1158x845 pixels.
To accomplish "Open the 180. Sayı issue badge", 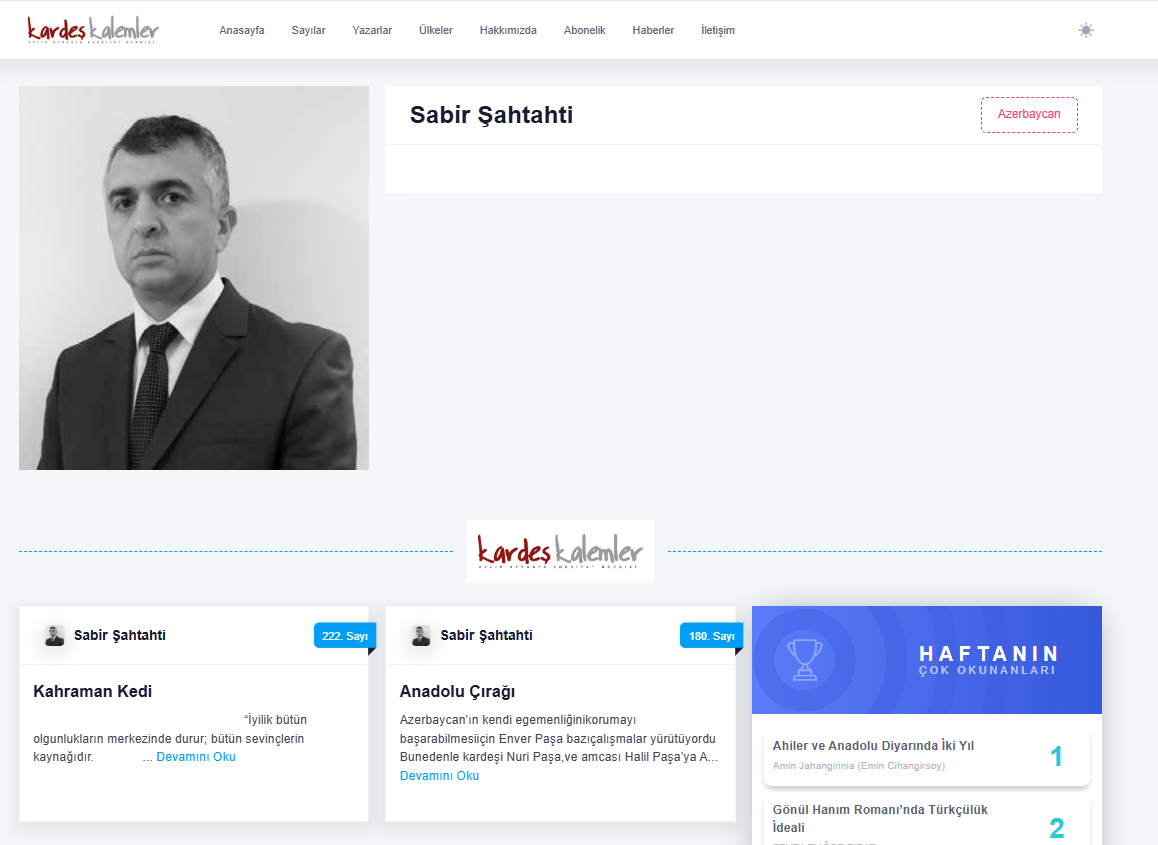I will [711, 636].
